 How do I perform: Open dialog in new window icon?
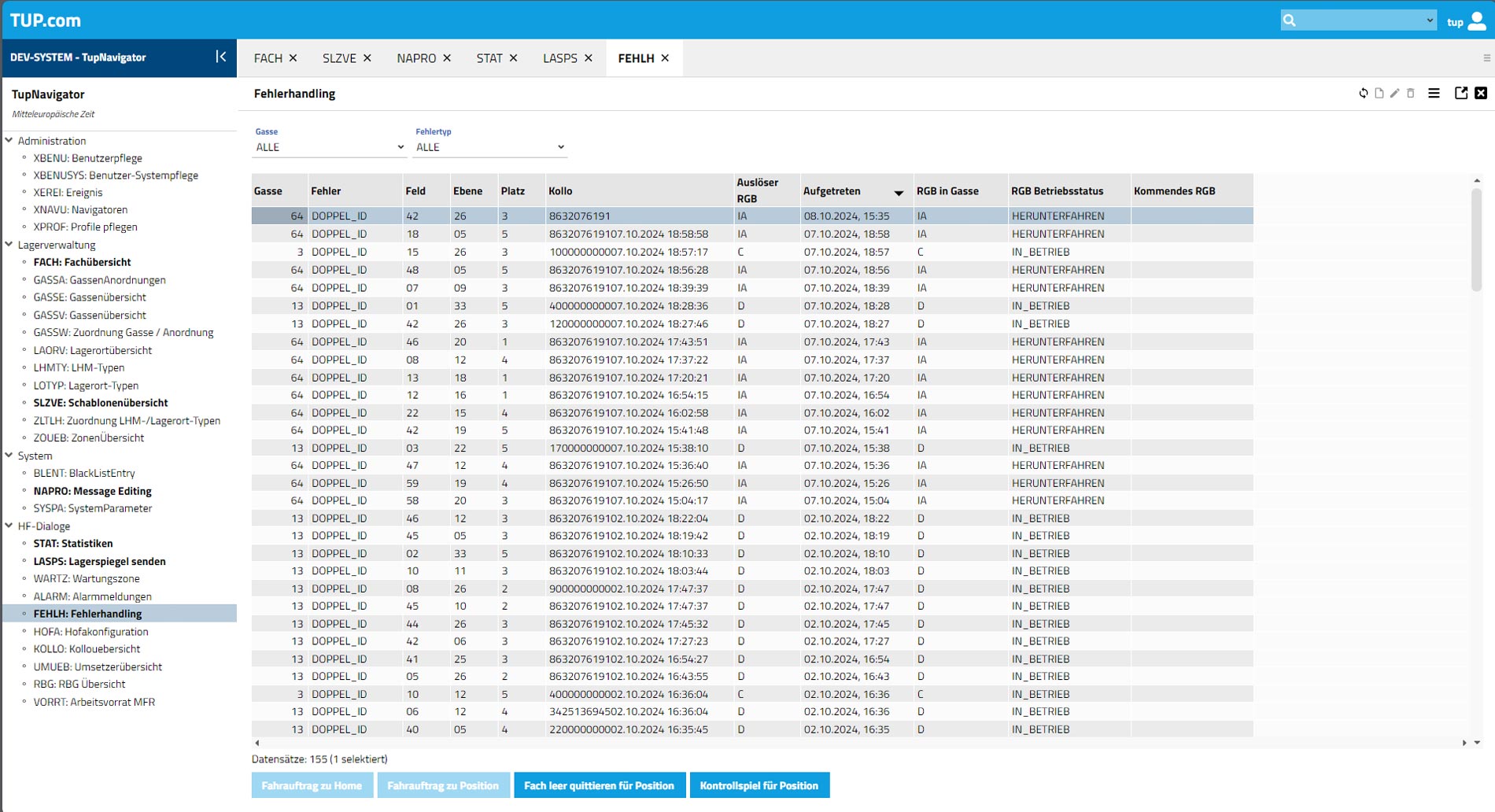[x=1460, y=94]
